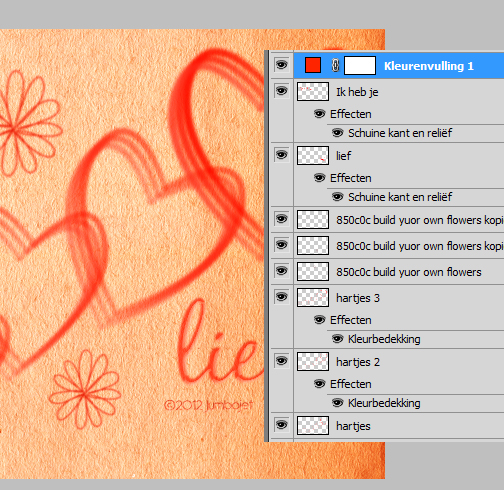Hide the hartjes 3 layer
The image size is (504, 490).
tap(281, 297)
